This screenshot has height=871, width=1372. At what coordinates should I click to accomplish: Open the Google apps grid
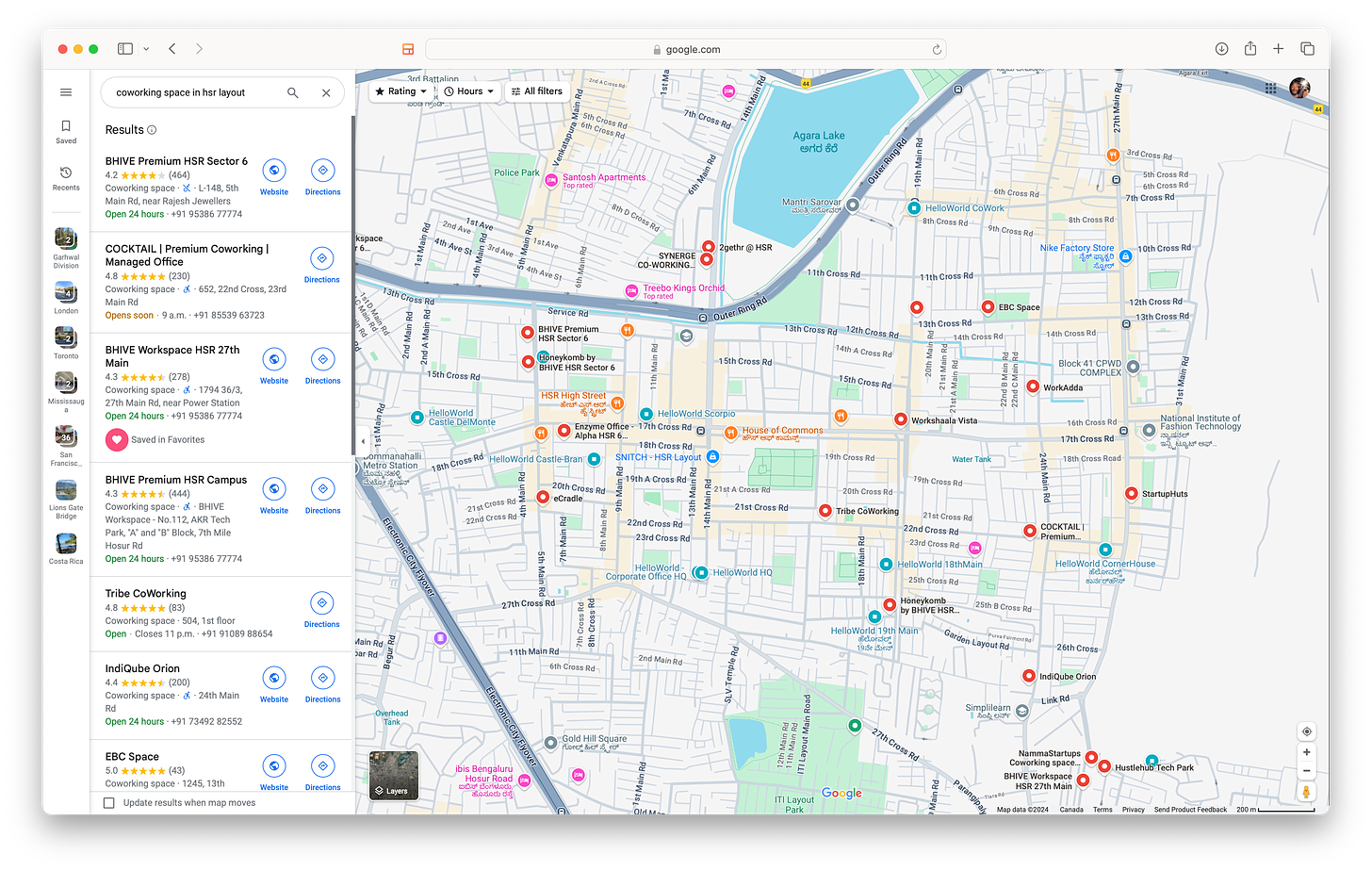pos(1270,89)
